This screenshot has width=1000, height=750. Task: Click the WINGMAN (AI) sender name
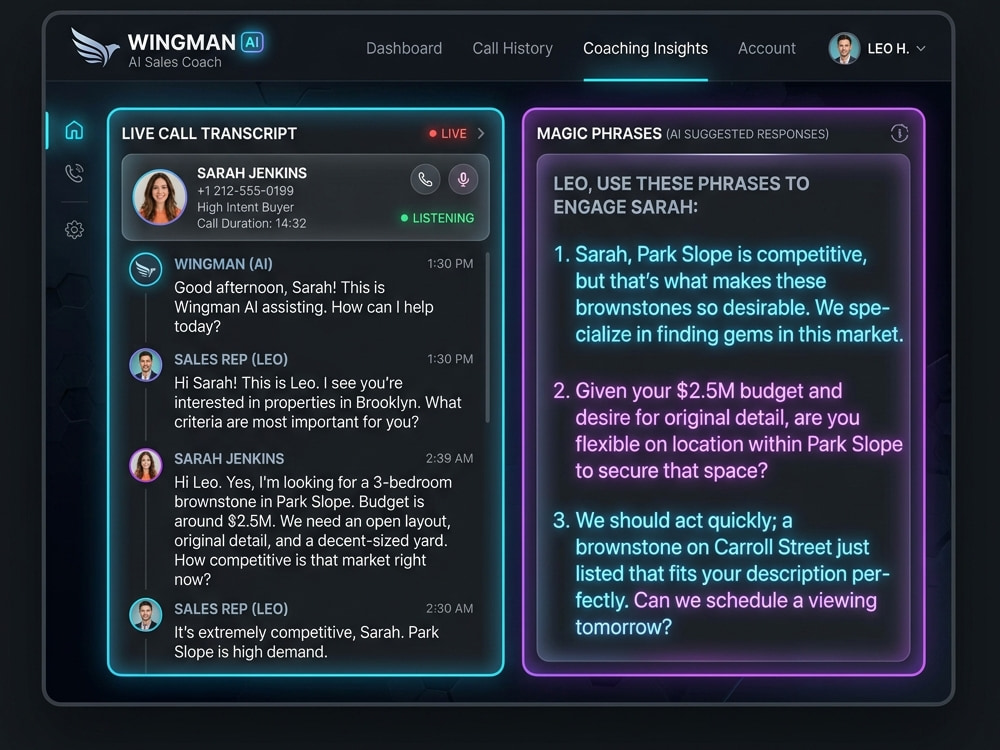click(223, 264)
